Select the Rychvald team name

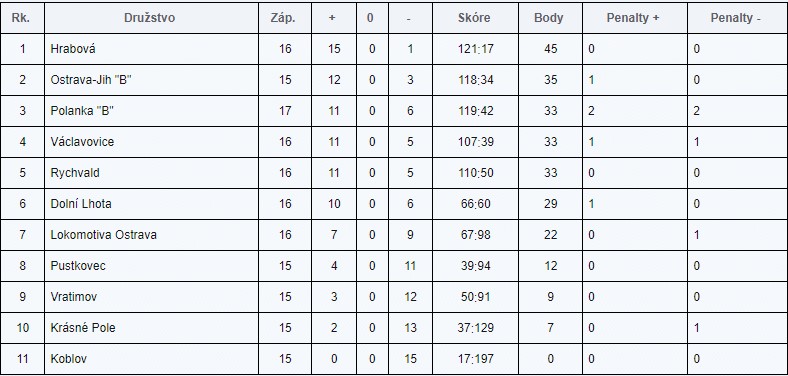[75, 173]
